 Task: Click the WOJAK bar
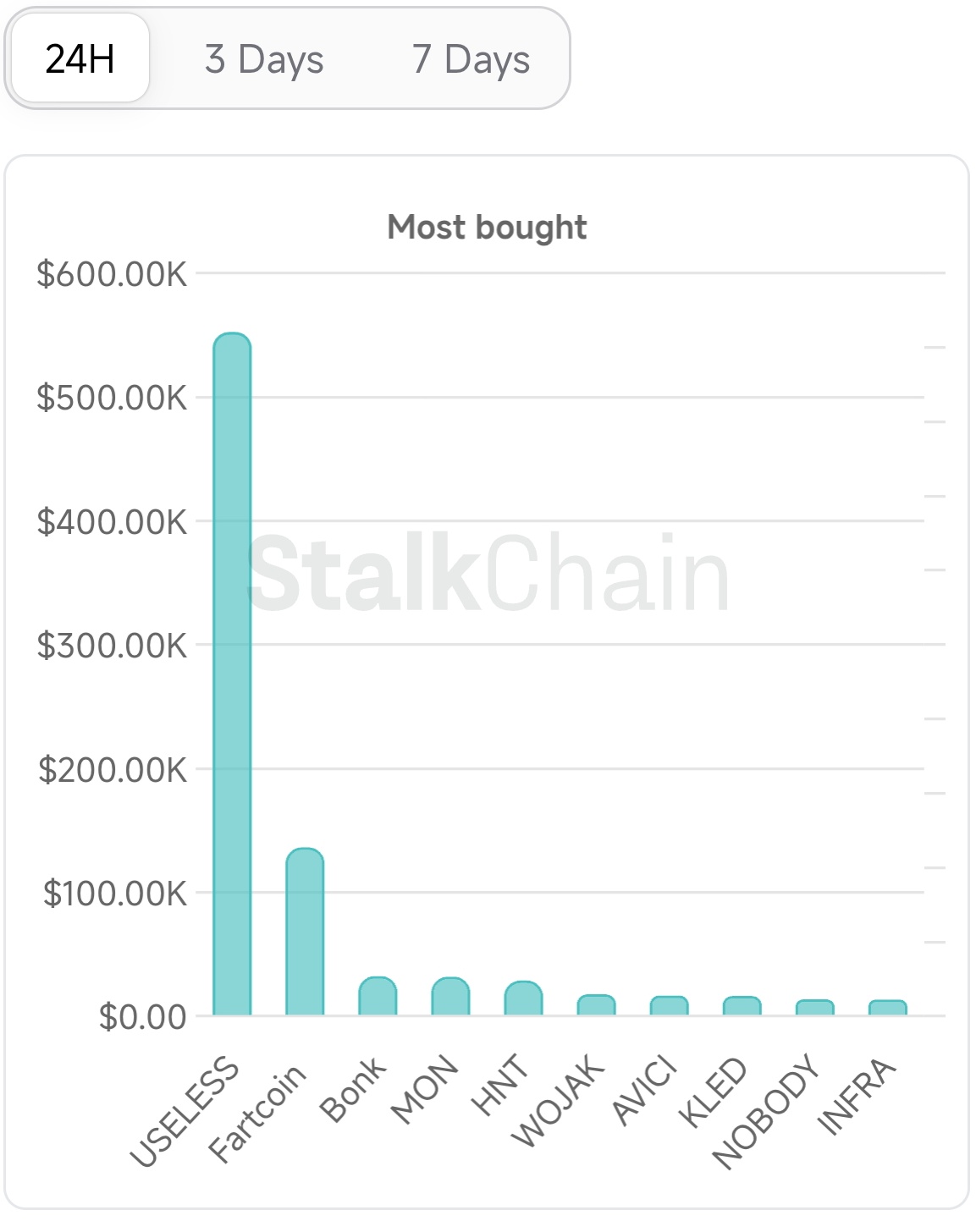596,1005
